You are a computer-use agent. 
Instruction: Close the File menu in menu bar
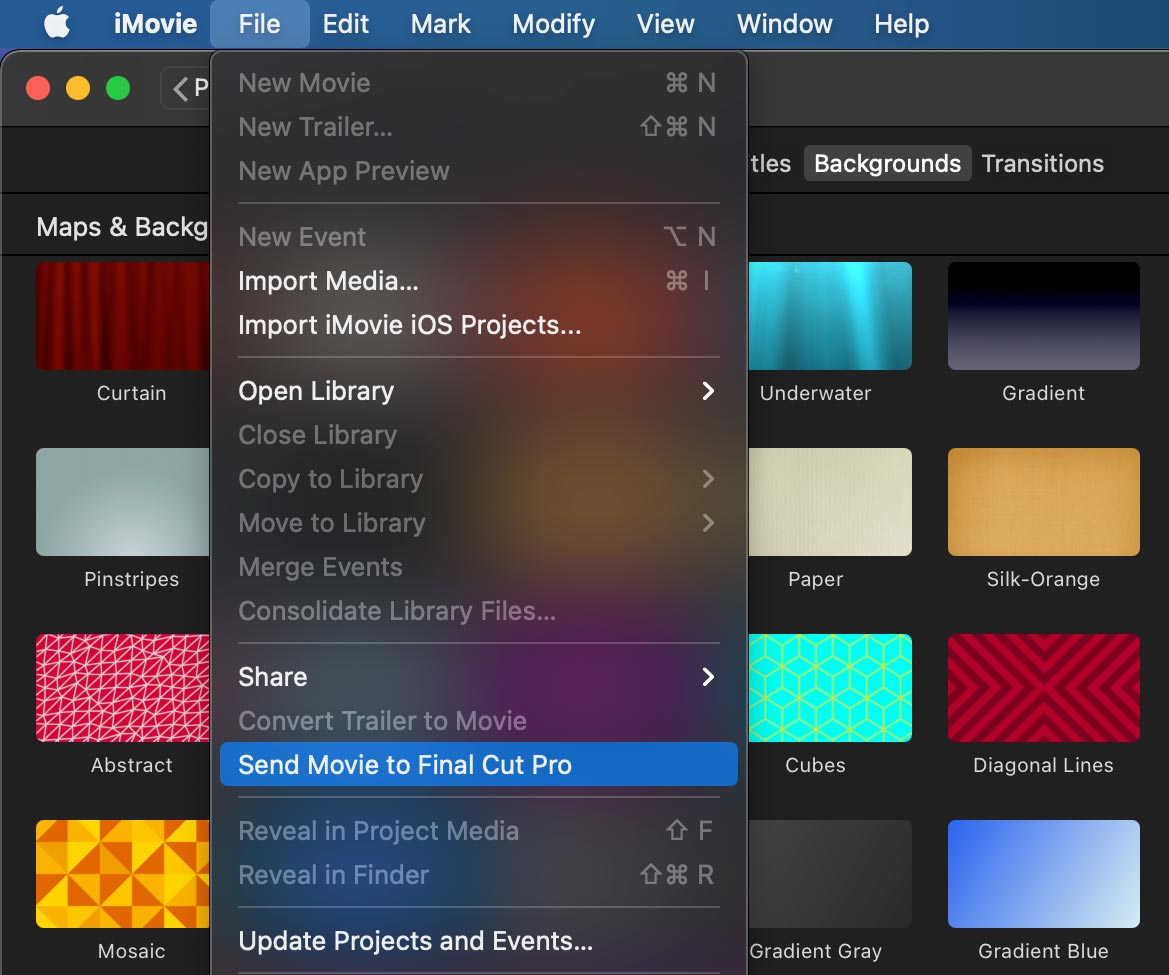pyautogui.click(x=259, y=24)
